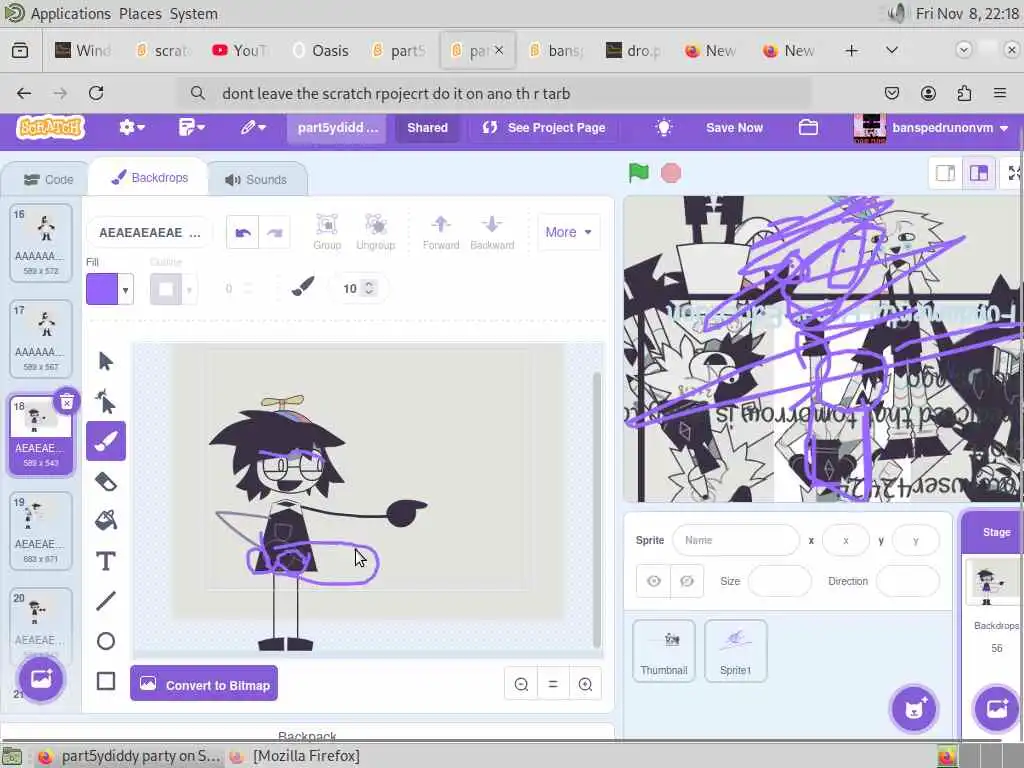Open the System menu
1024x768 pixels.
pos(193,13)
